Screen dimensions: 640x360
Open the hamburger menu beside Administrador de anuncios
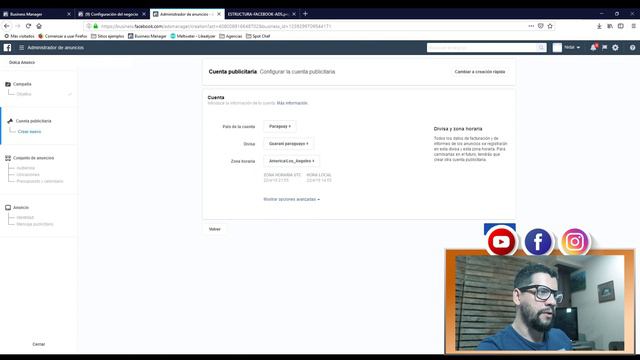[x=21, y=48]
